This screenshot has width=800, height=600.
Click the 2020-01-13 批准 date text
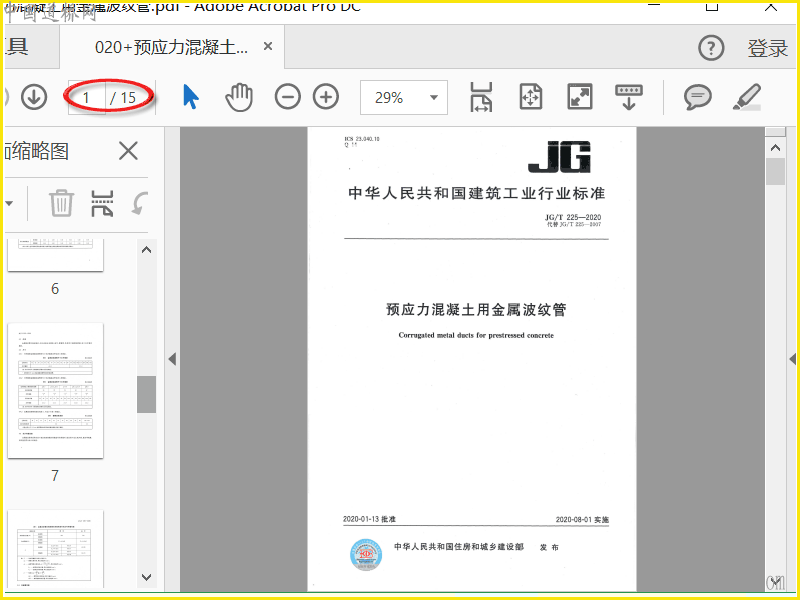click(x=369, y=519)
